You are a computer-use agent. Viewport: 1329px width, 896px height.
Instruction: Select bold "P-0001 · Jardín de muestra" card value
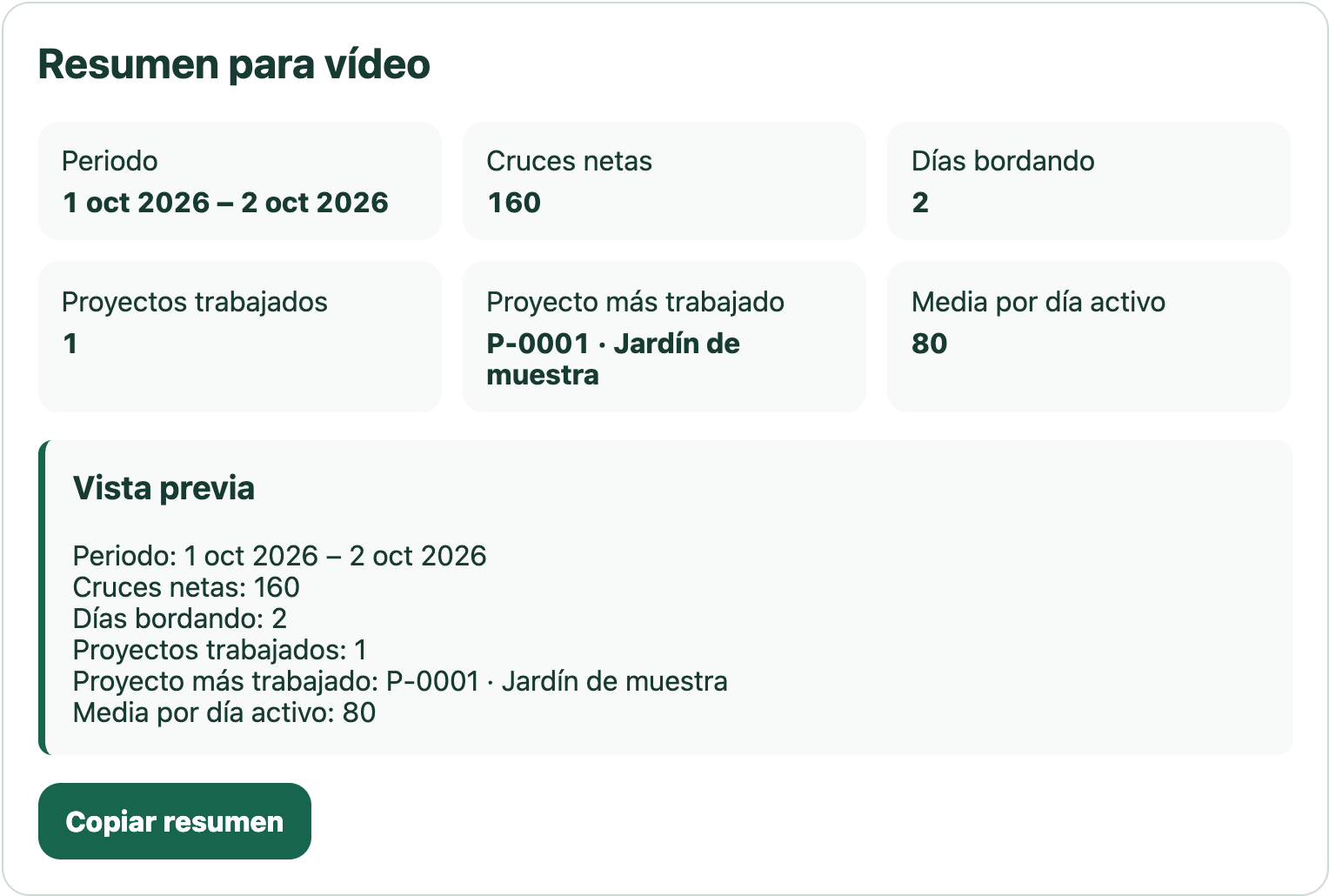[x=613, y=359]
